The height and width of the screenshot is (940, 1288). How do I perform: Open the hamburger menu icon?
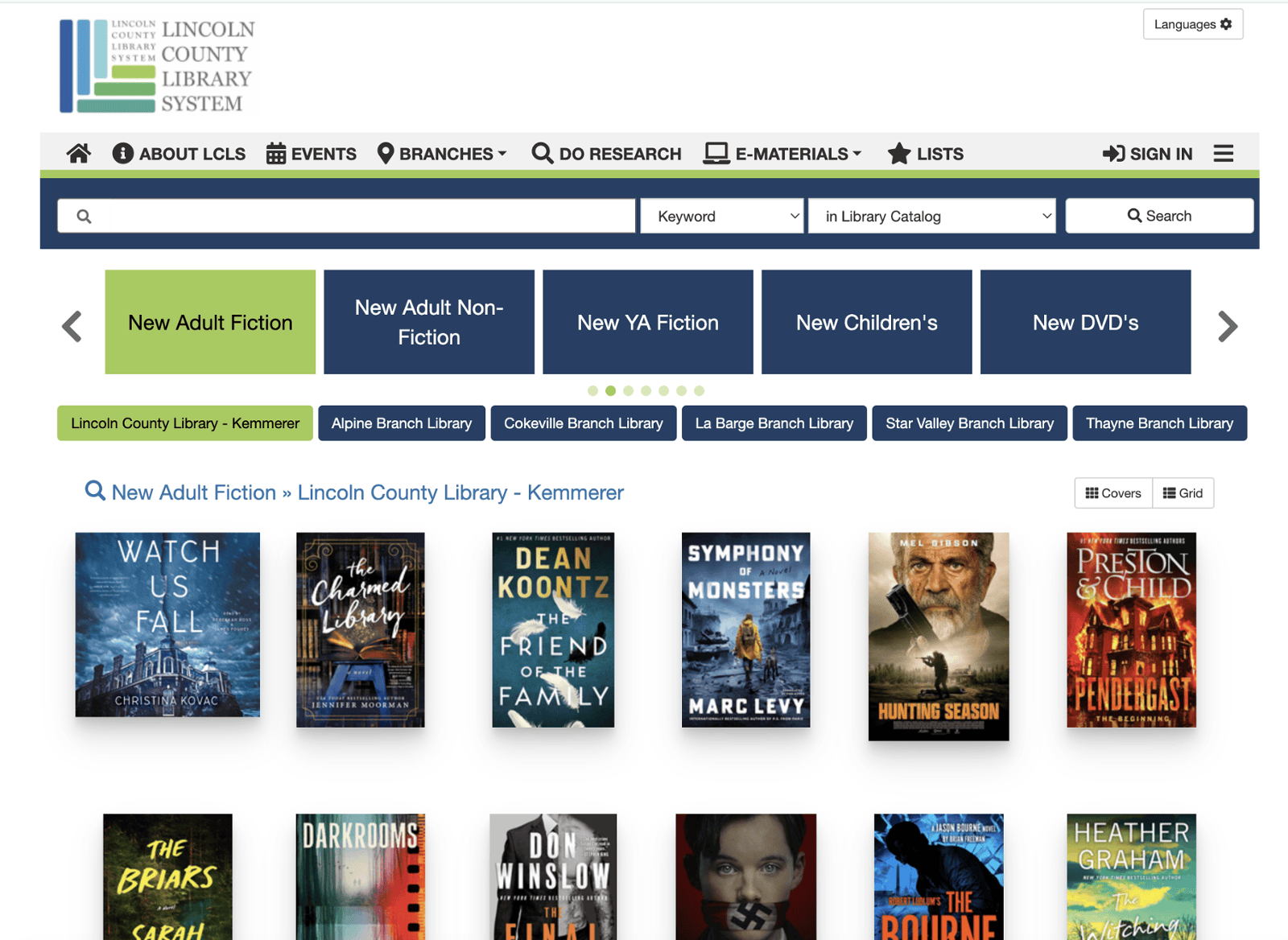pyautogui.click(x=1223, y=153)
